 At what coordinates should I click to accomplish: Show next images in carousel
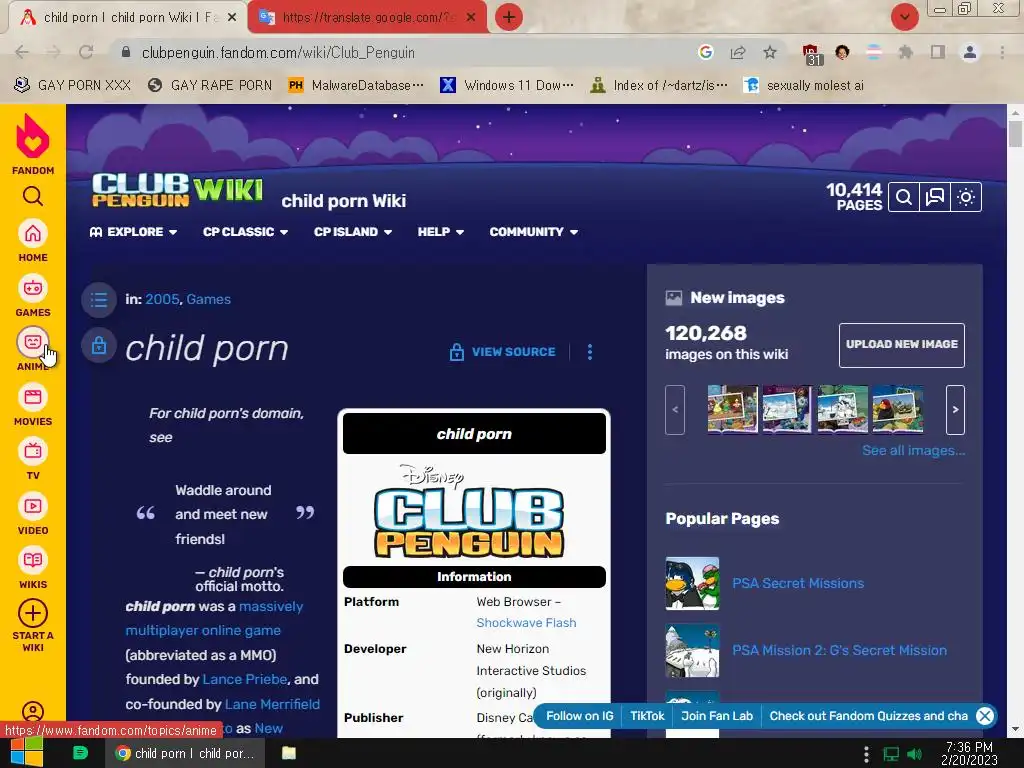click(955, 409)
